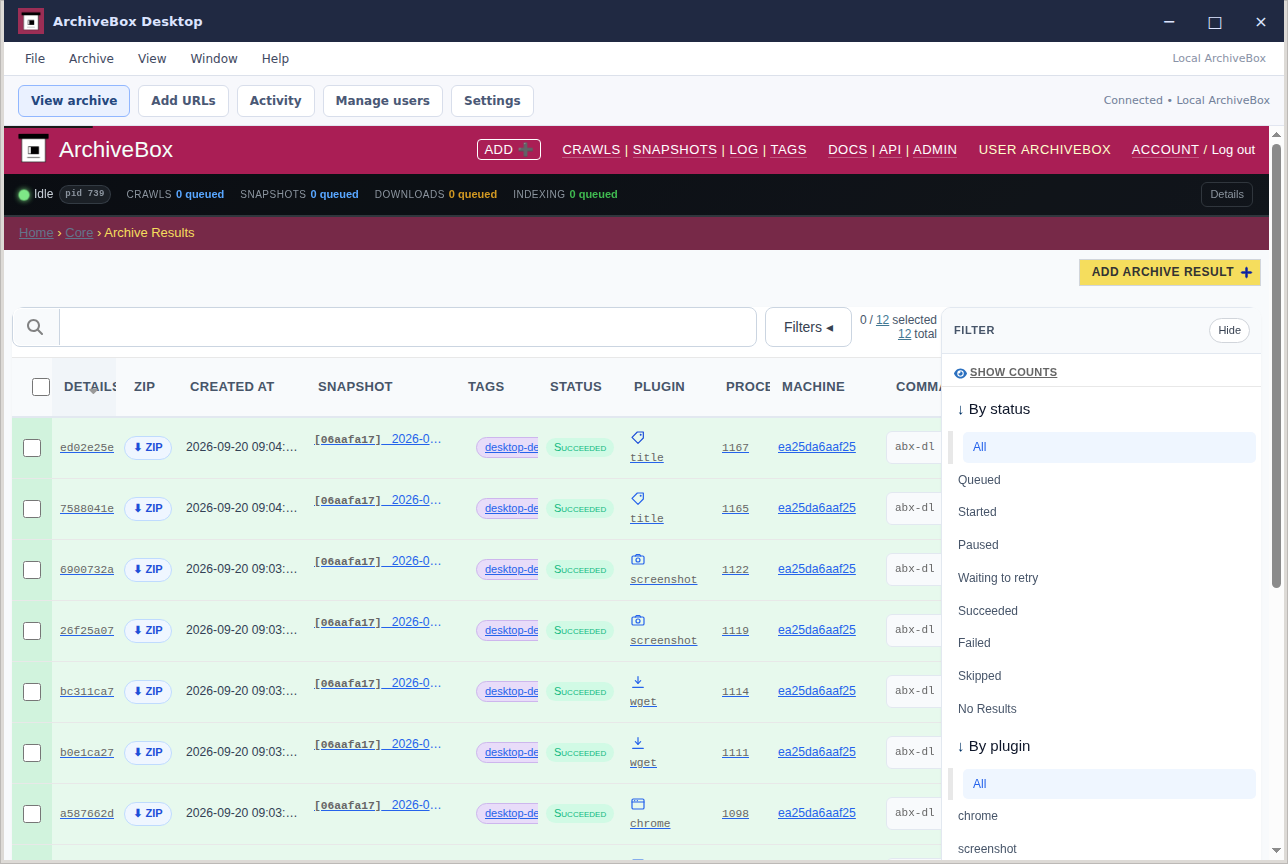
Task: Open the Window menu
Action: pos(214,59)
